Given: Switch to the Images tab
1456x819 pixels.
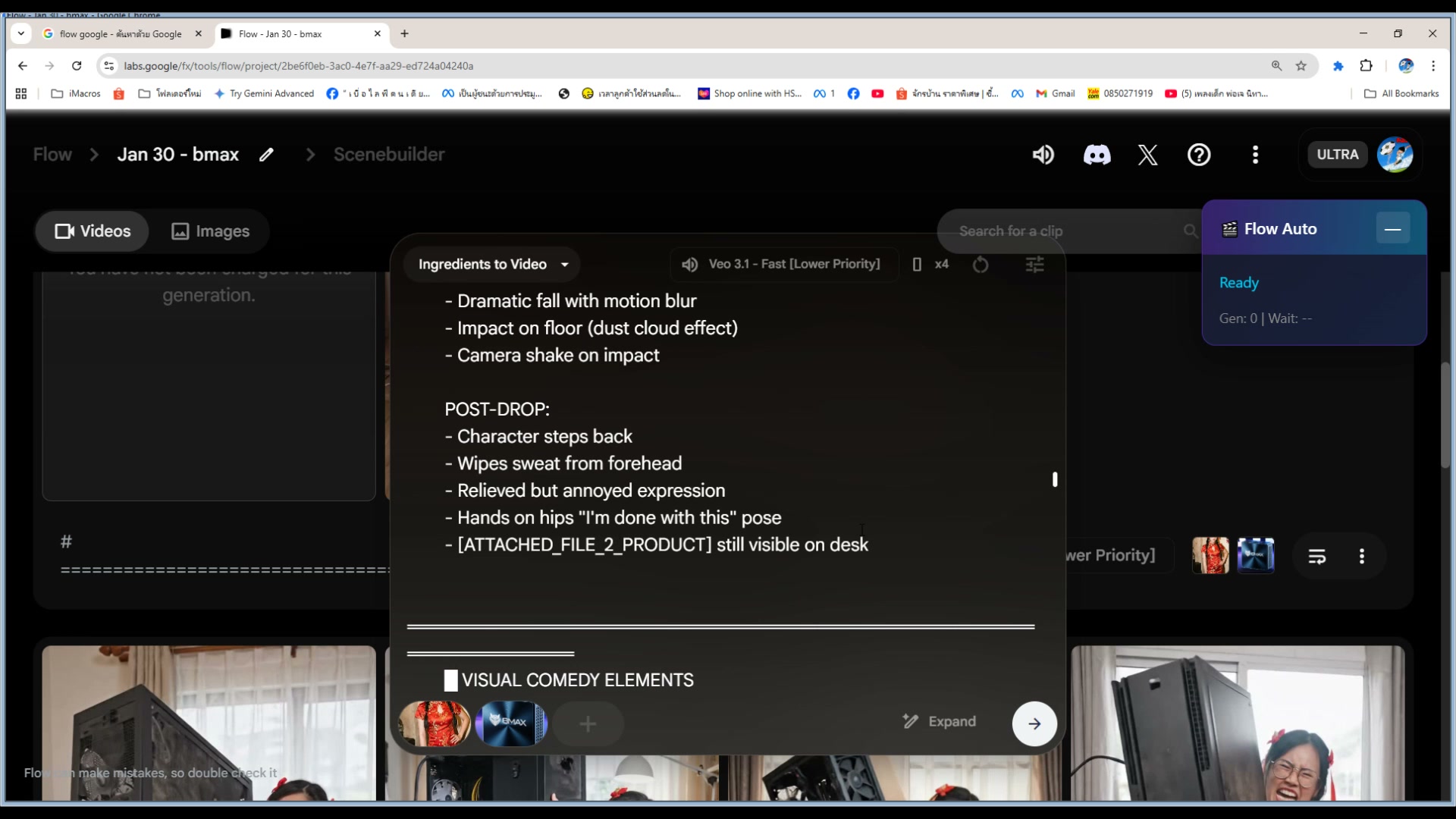Looking at the screenshot, I should (x=210, y=231).
